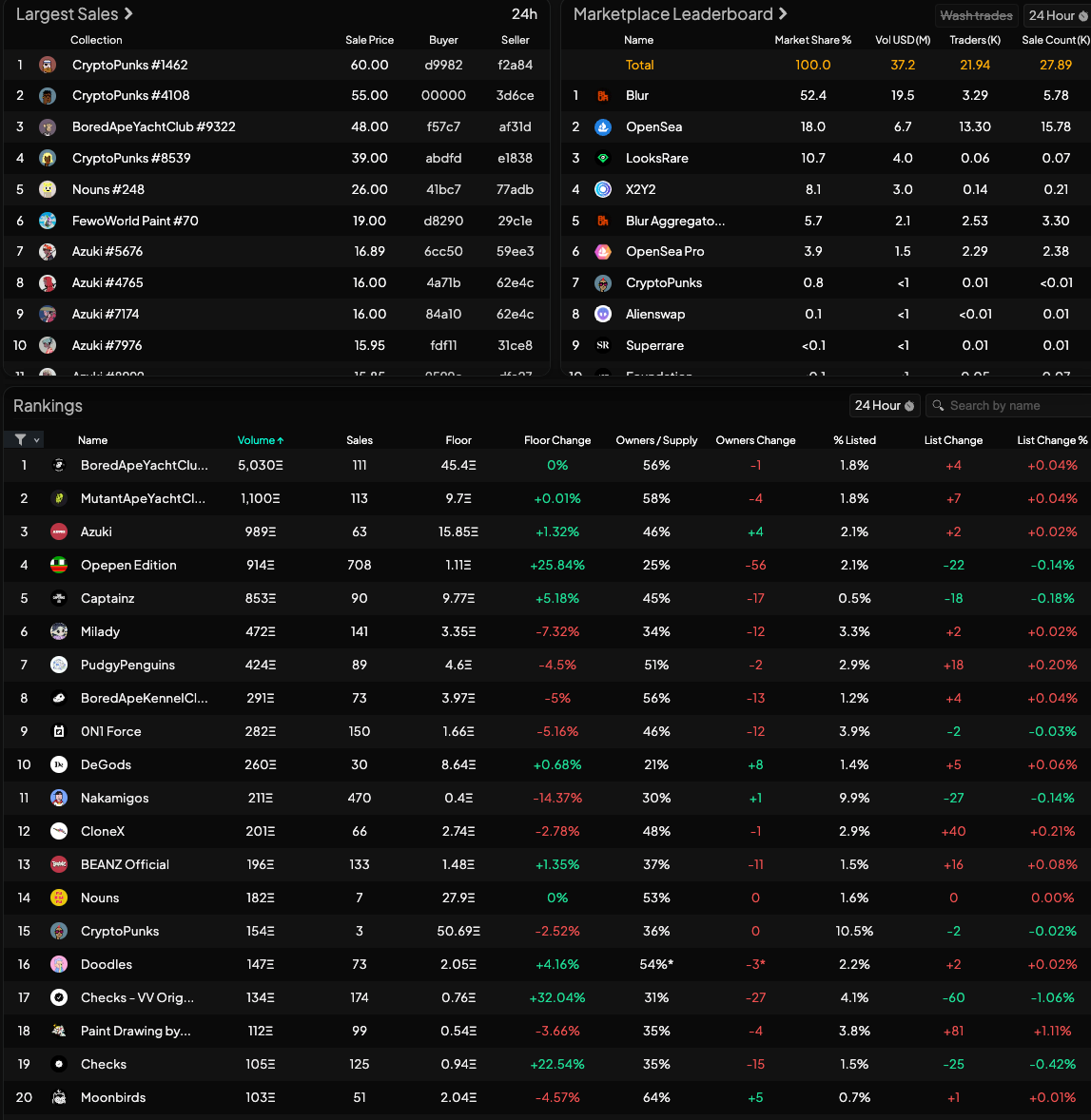Click the Superrare SR logo icon
The width and height of the screenshot is (1091, 1120).
point(603,346)
